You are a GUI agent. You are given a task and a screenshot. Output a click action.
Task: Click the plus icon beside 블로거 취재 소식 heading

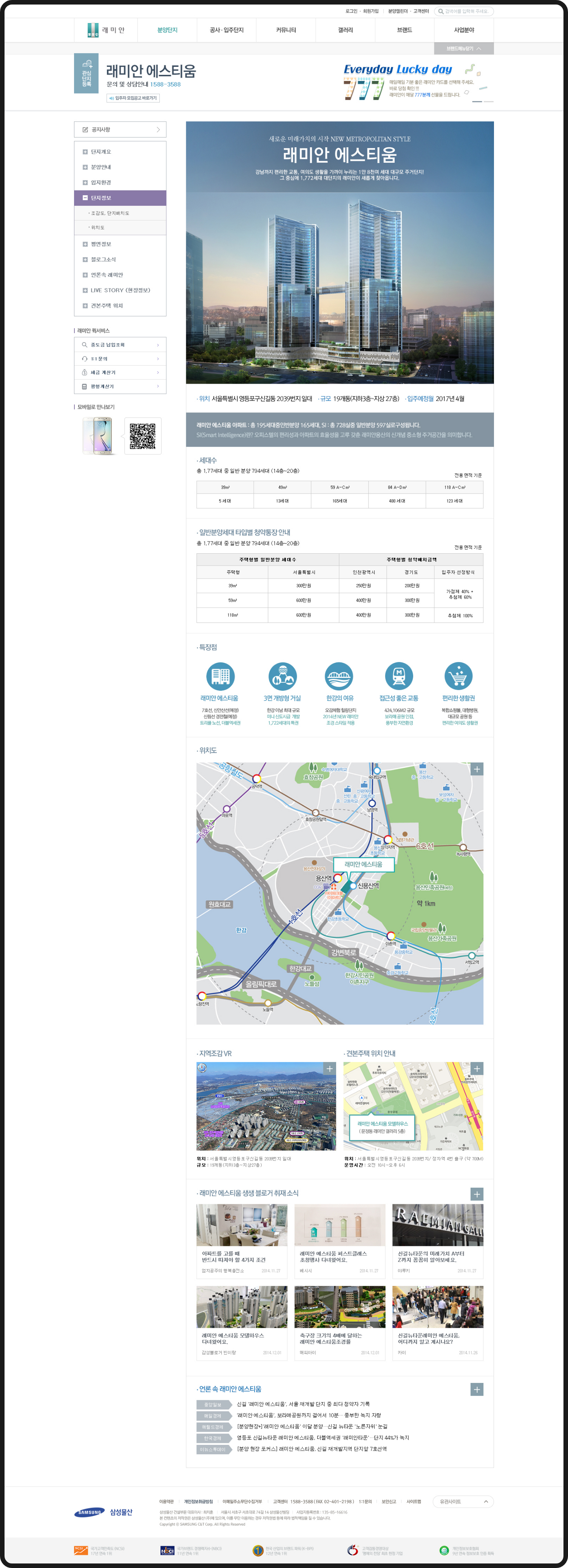(477, 1194)
